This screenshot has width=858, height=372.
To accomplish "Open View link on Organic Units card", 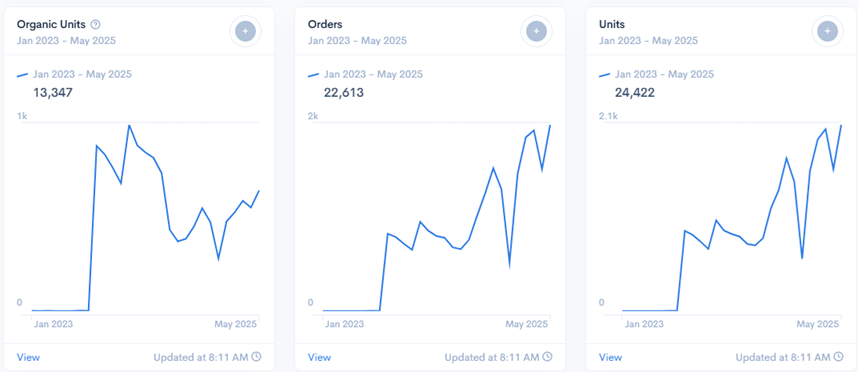I will click(28, 357).
